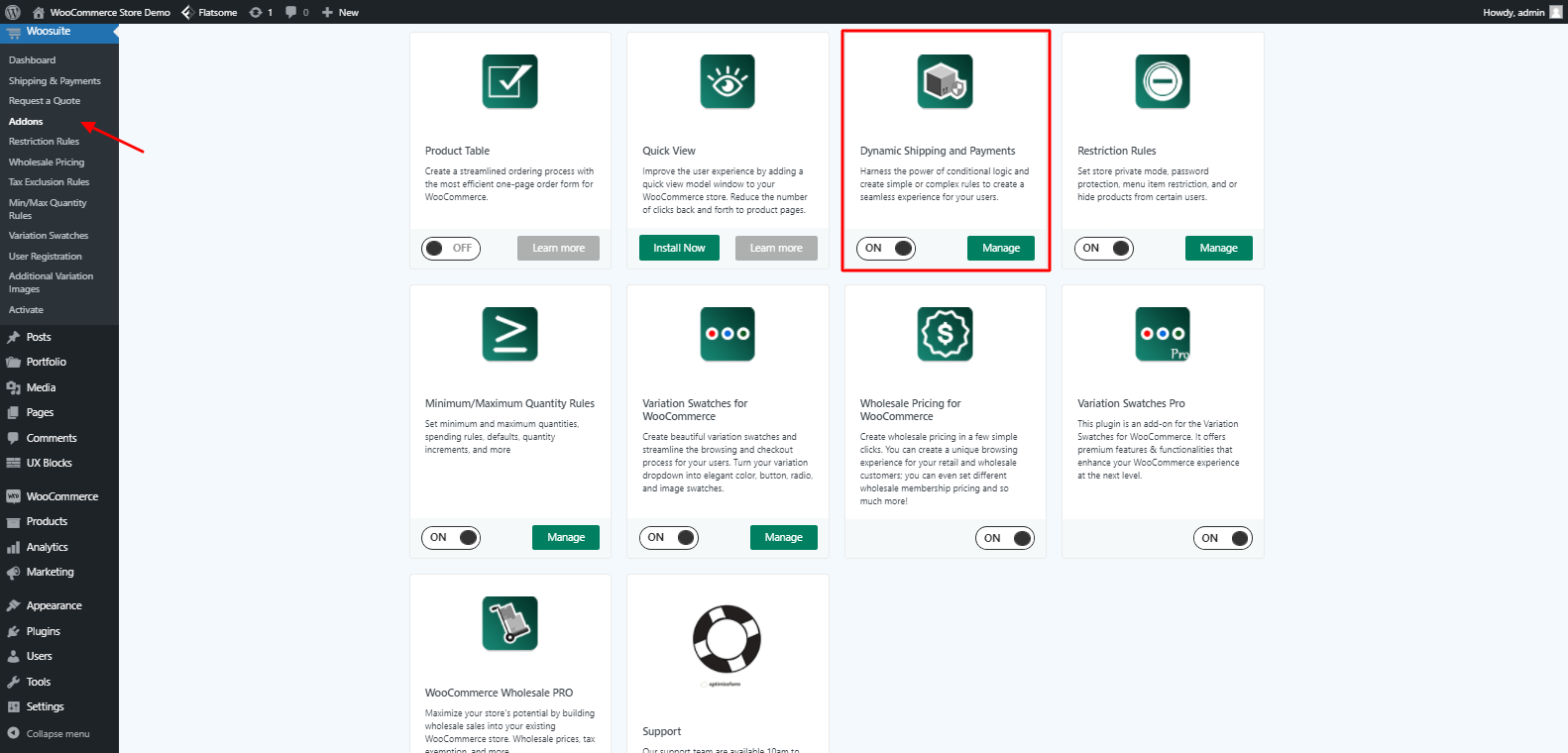1568x753 pixels.
Task: Click Learn more for Quick View
Action: pyautogui.click(x=776, y=248)
